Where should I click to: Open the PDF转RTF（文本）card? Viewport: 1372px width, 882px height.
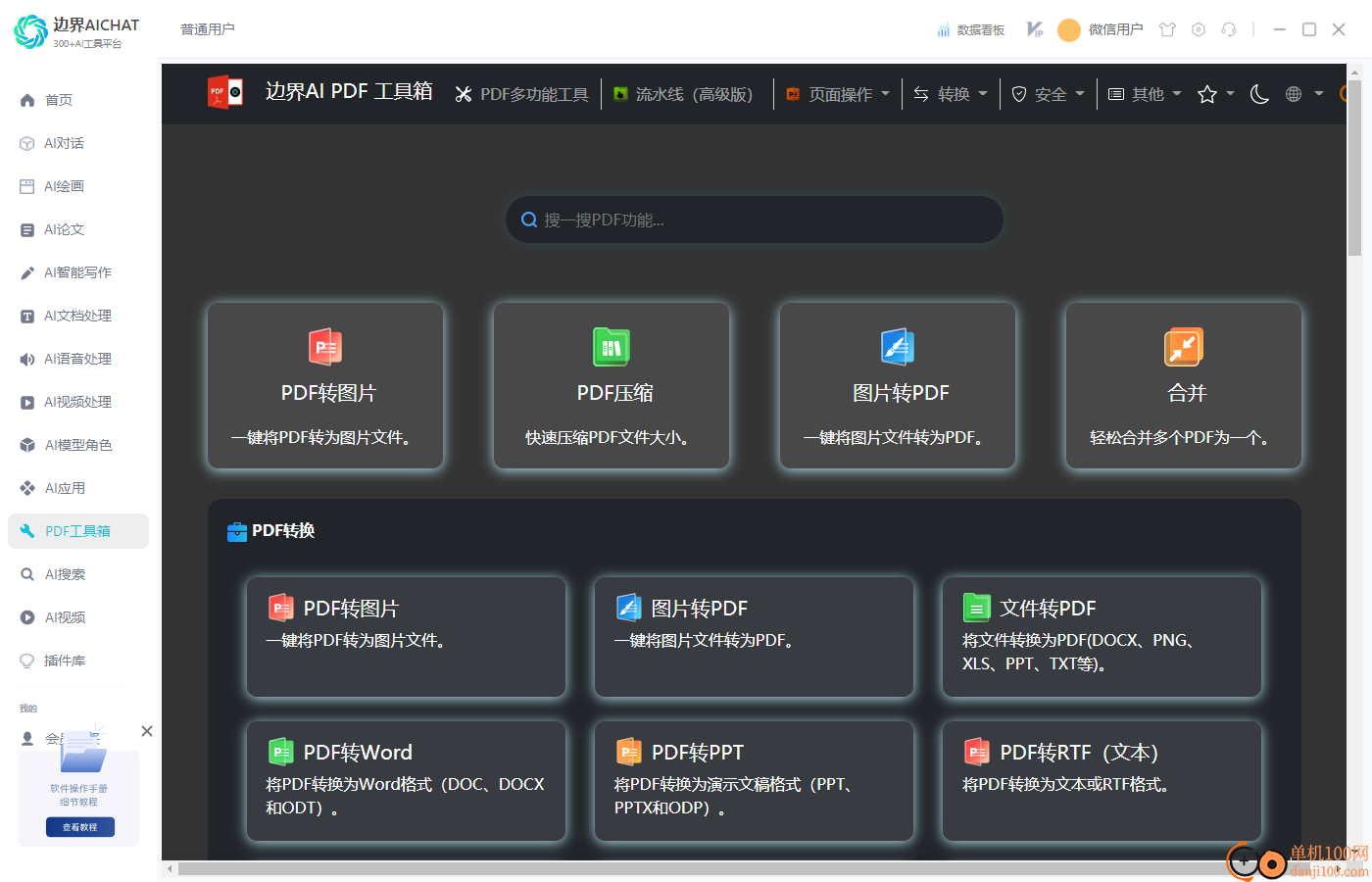[1102, 781]
